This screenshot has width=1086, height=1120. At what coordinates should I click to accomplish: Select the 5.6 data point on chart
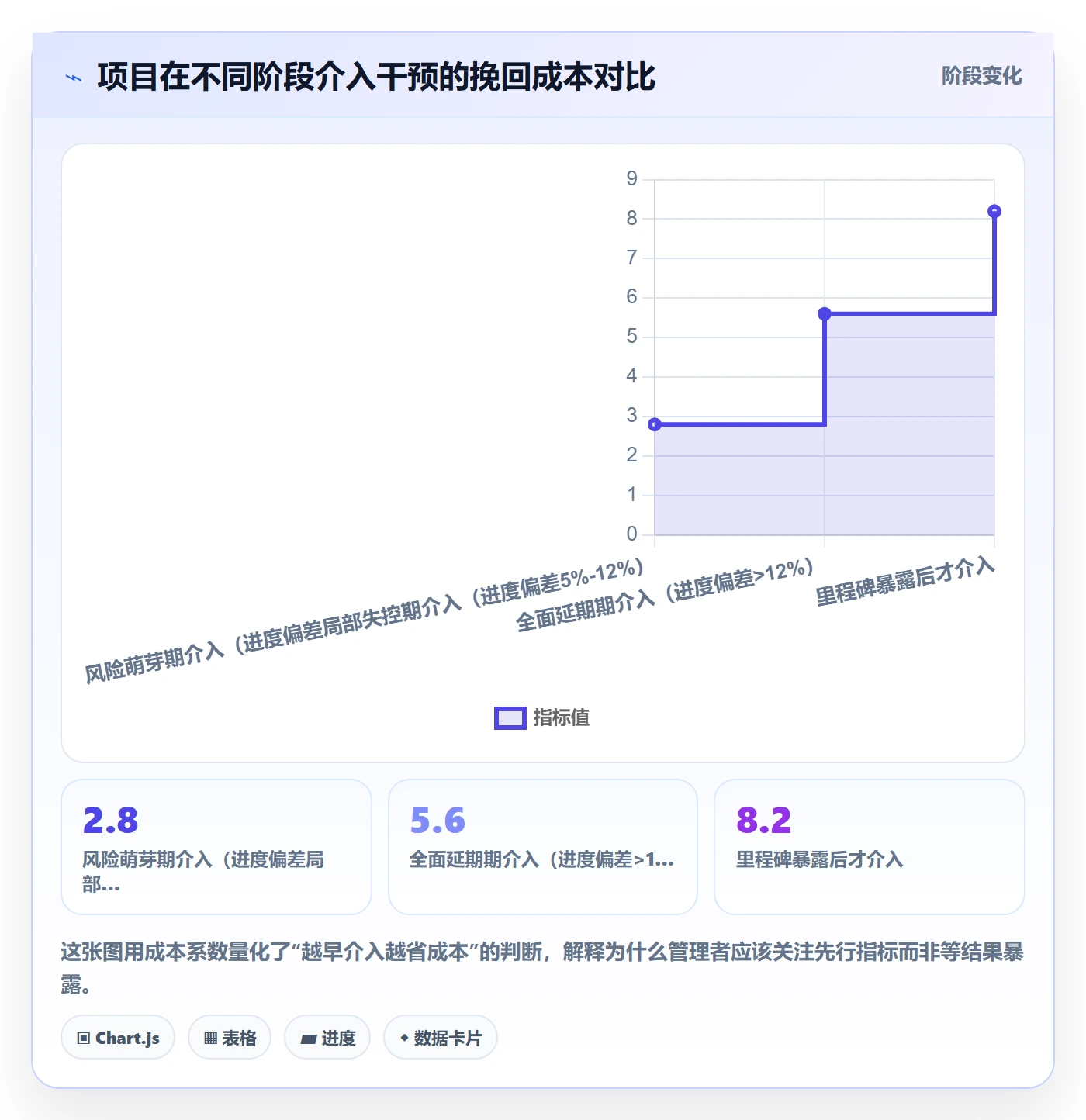pyautogui.click(x=825, y=313)
